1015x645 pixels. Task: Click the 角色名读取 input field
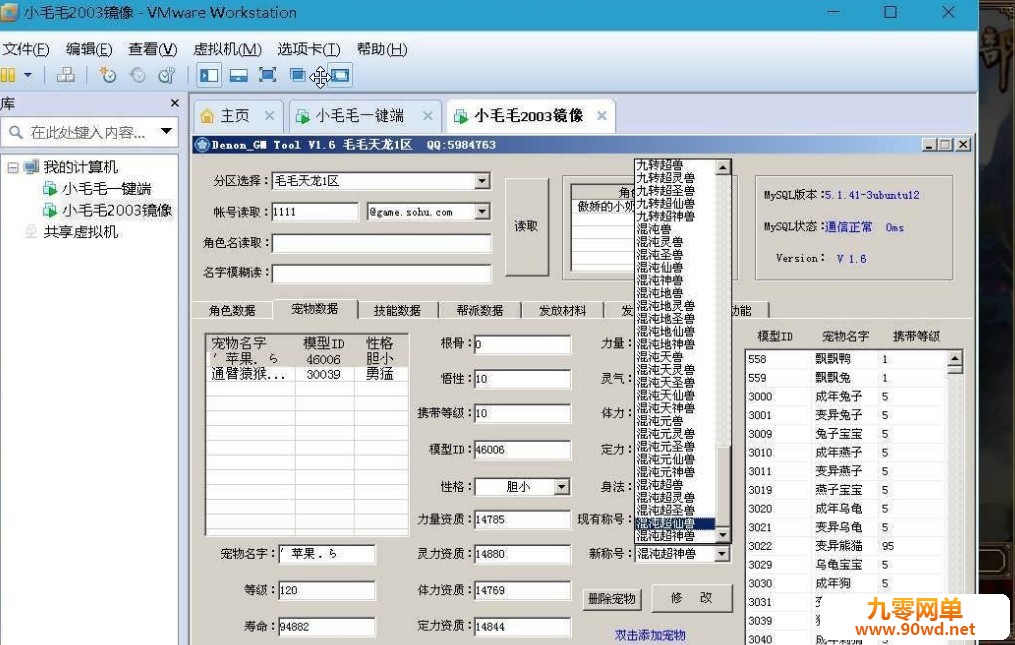[381, 243]
